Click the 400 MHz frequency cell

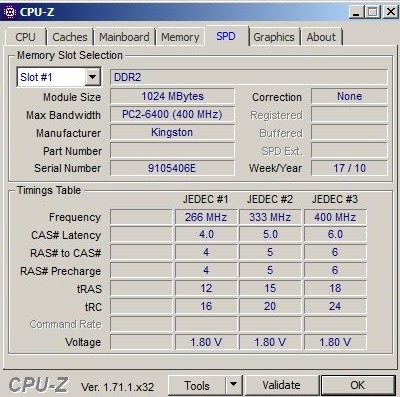click(x=335, y=217)
